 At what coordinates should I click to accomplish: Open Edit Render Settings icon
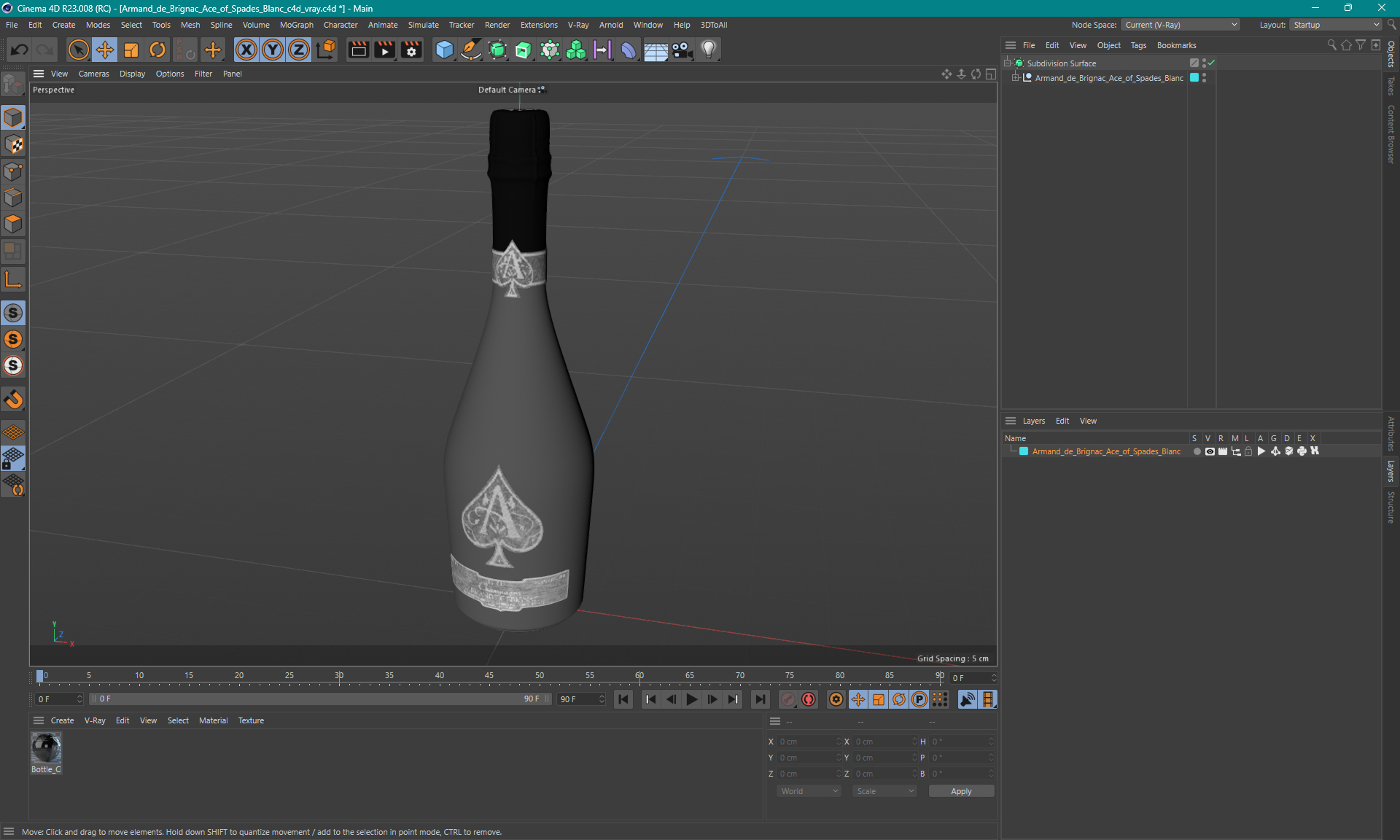(x=411, y=50)
